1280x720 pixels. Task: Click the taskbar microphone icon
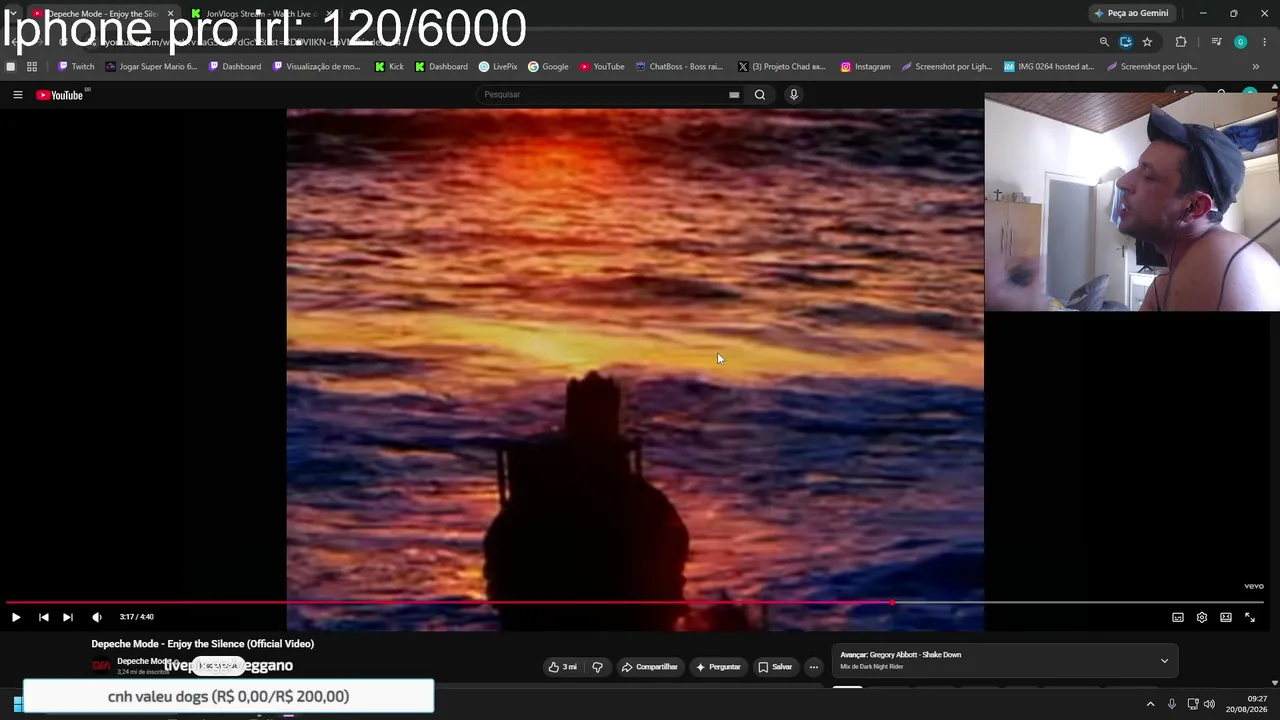(1172, 704)
